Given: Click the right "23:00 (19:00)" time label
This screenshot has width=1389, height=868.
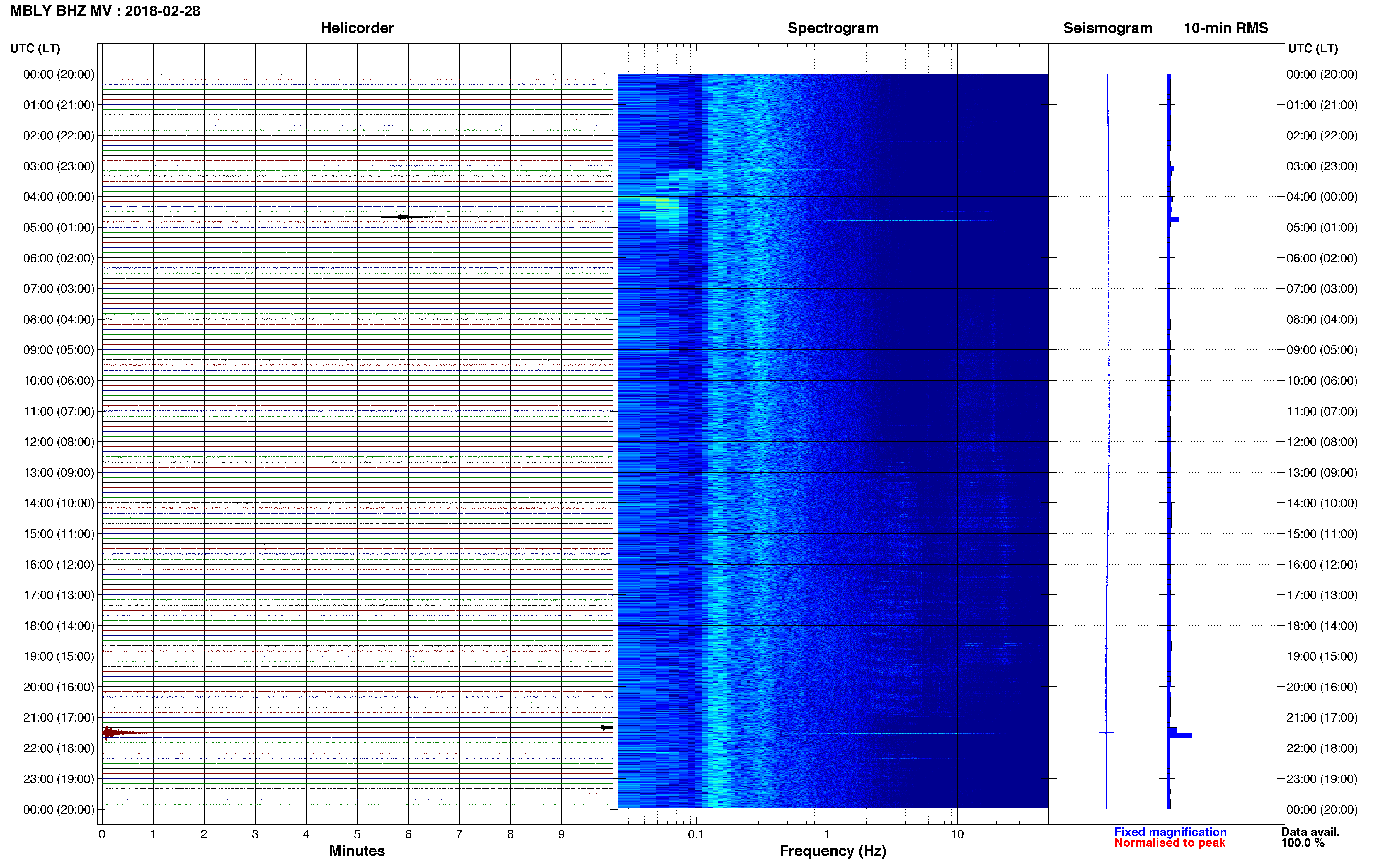Looking at the screenshot, I should pos(1322,779).
